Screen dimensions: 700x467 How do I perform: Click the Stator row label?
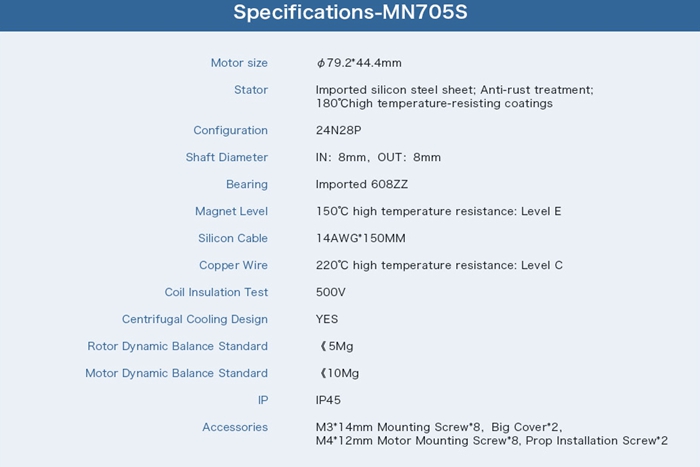coord(250,90)
